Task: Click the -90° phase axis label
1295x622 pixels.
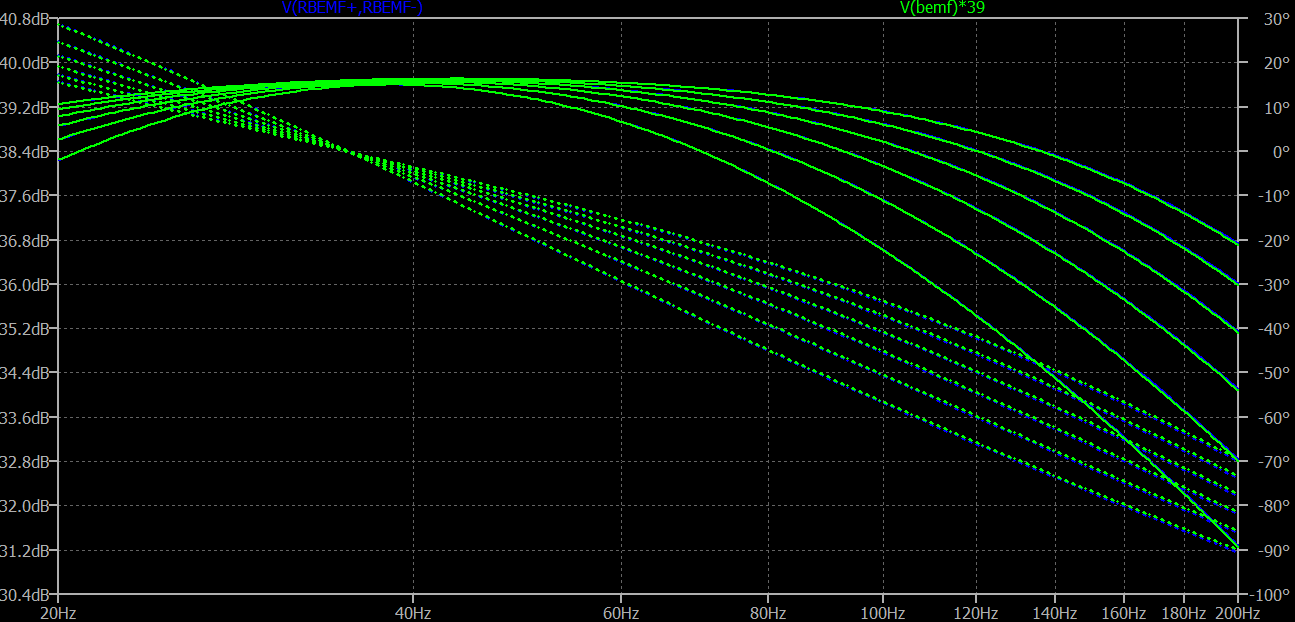Action: [1273, 551]
